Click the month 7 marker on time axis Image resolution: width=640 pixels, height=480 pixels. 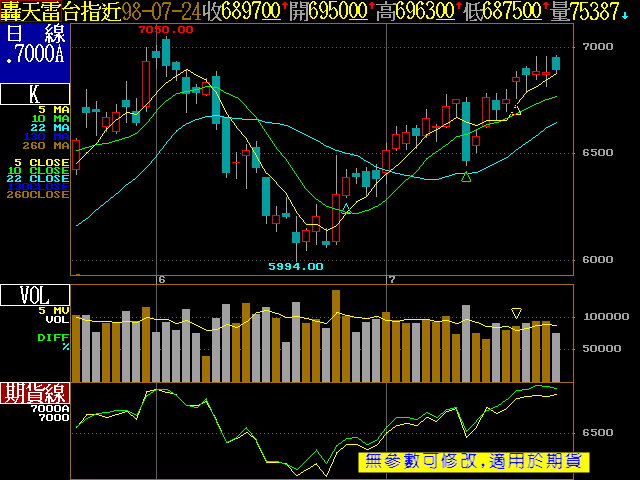pos(393,280)
